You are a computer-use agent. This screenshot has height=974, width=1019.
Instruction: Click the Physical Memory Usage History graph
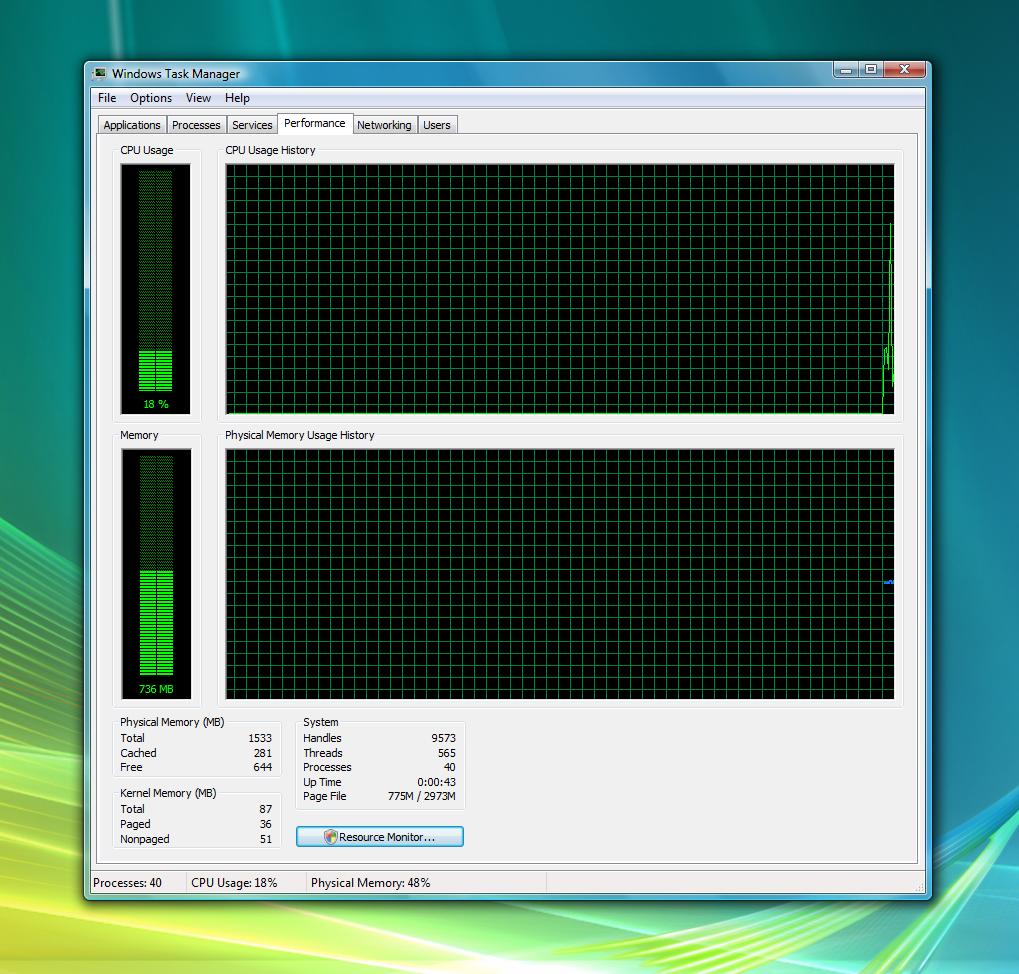pyautogui.click(x=559, y=574)
